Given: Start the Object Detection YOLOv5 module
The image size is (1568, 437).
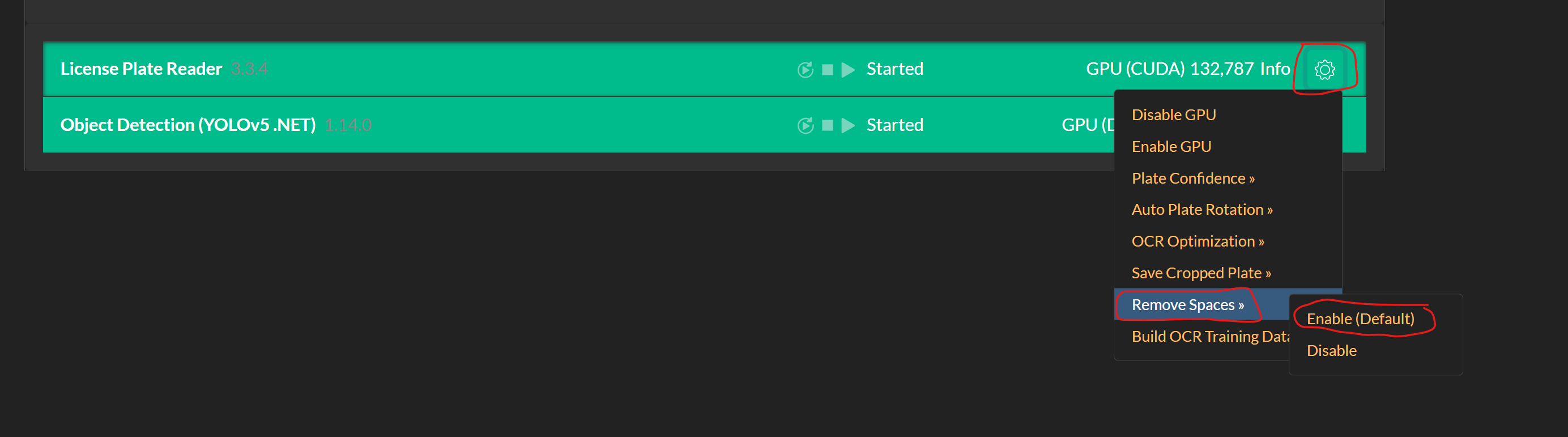Looking at the screenshot, I should [x=848, y=126].
